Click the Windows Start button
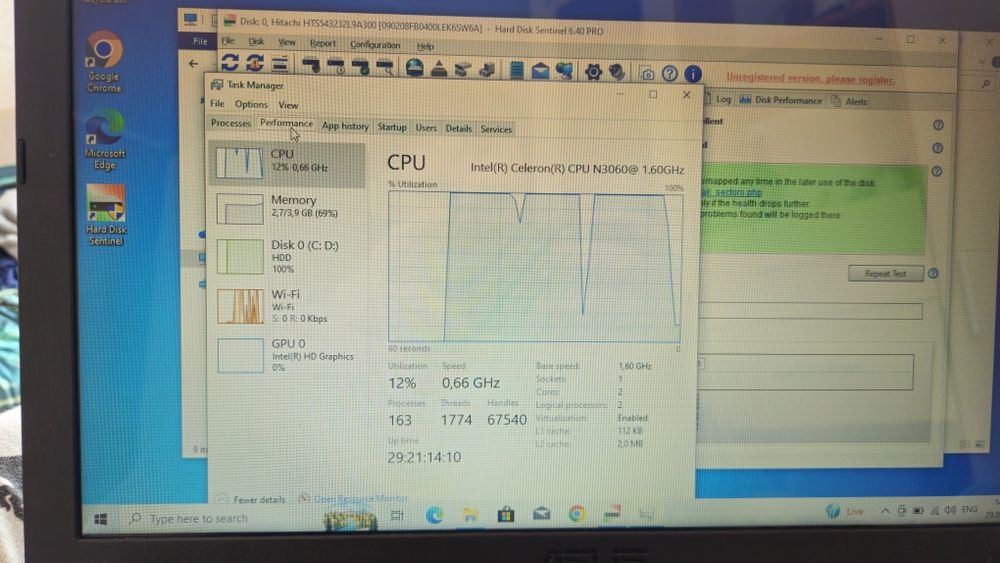Viewport: 1000px width, 563px height. point(101,519)
